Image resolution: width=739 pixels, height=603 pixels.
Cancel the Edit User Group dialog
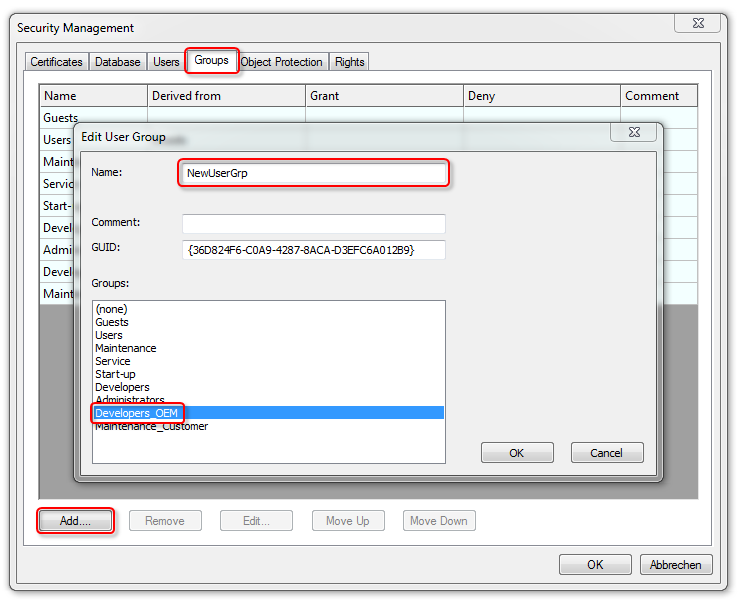pyautogui.click(x=607, y=453)
